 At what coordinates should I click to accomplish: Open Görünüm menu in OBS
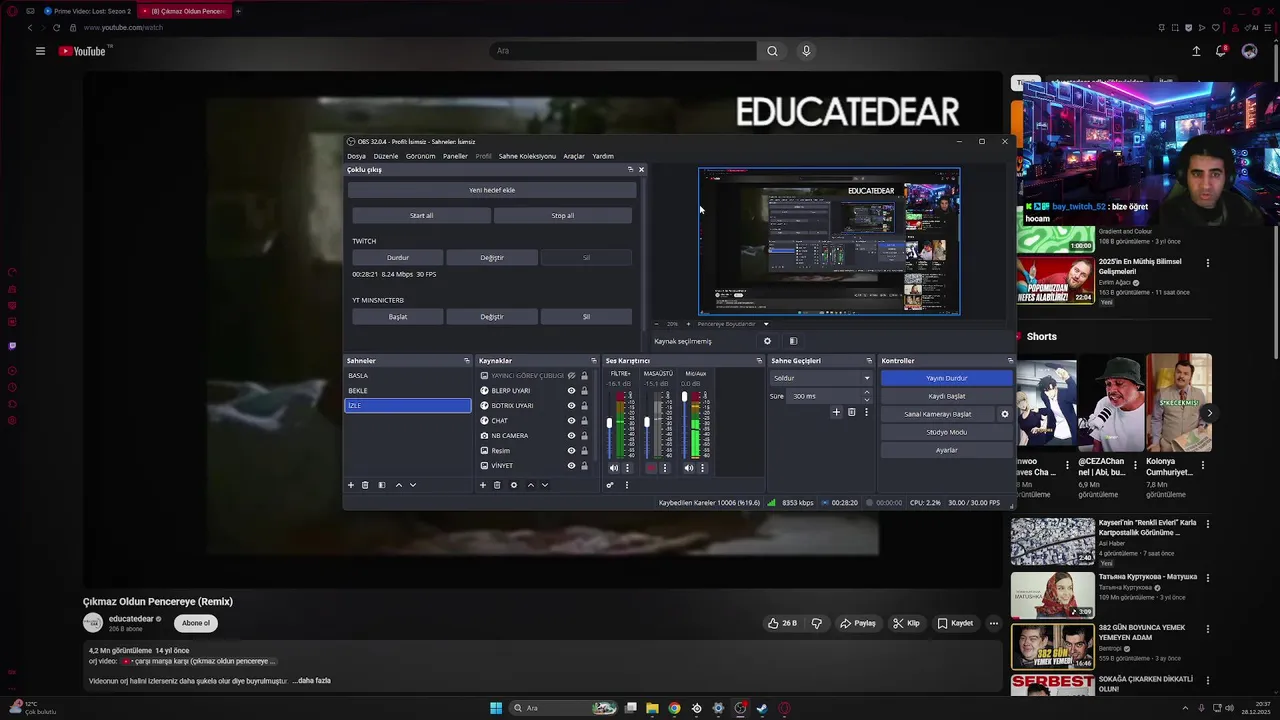[x=420, y=156]
